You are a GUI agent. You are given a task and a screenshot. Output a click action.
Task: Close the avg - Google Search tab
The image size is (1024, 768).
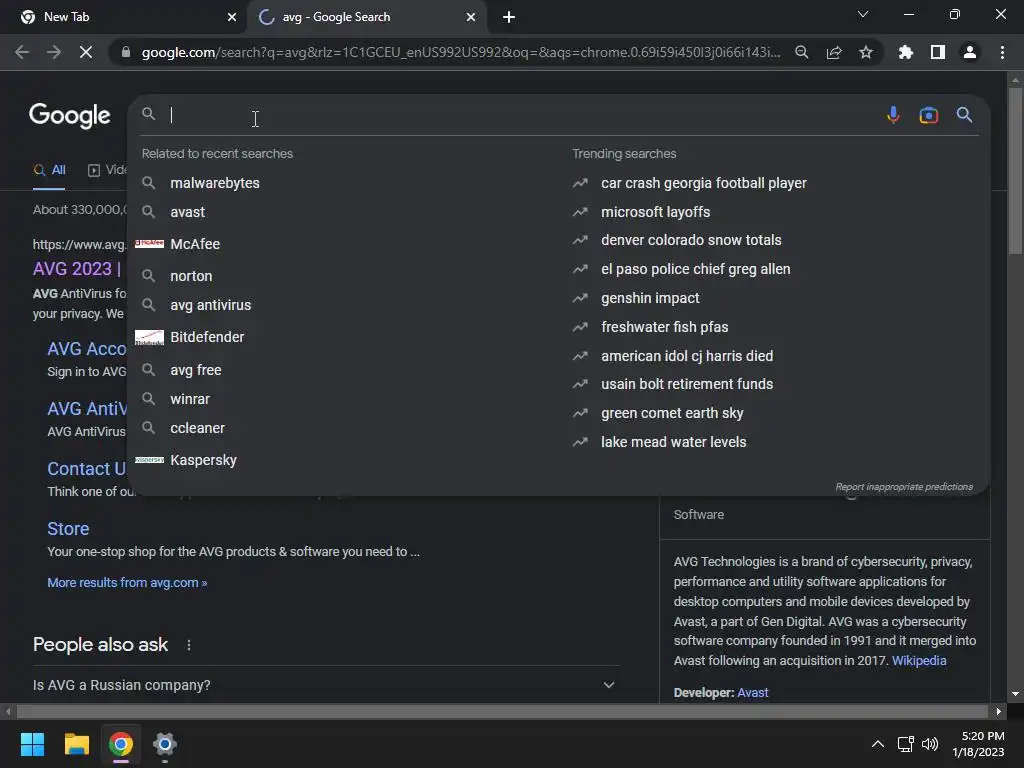pos(471,17)
